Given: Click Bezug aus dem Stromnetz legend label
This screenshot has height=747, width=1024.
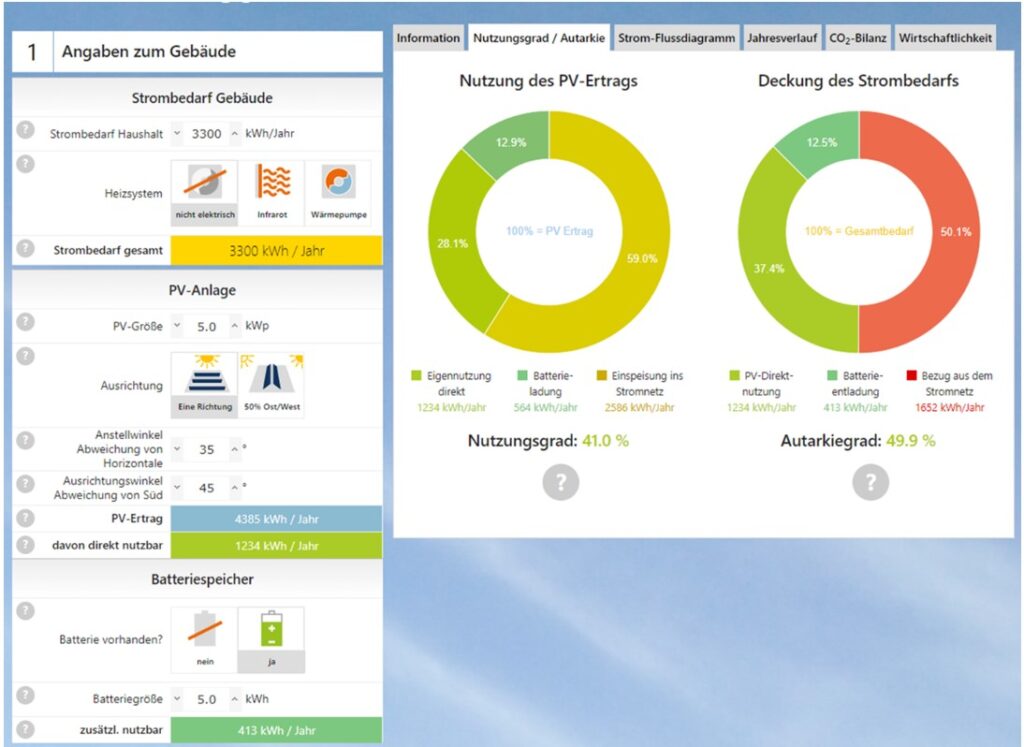Looking at the screenshot, I should click(956, 384).
